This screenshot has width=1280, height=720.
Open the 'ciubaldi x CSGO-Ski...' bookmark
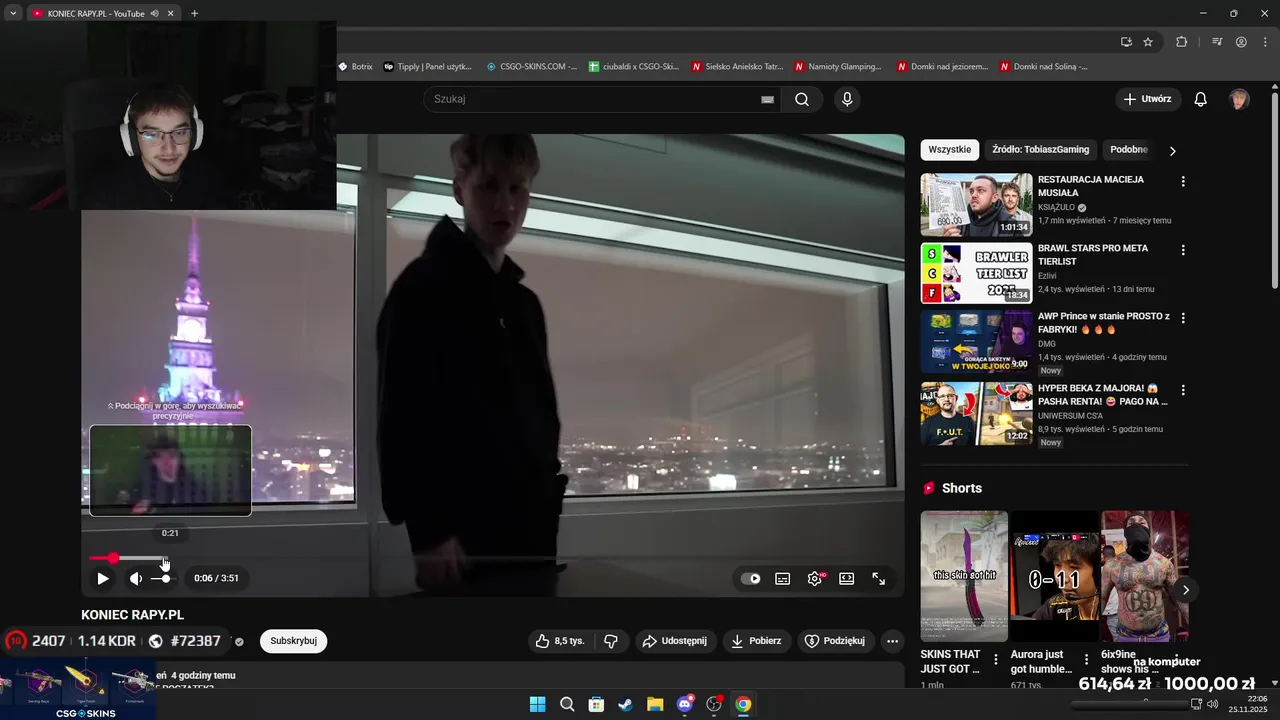pos(634,67)
